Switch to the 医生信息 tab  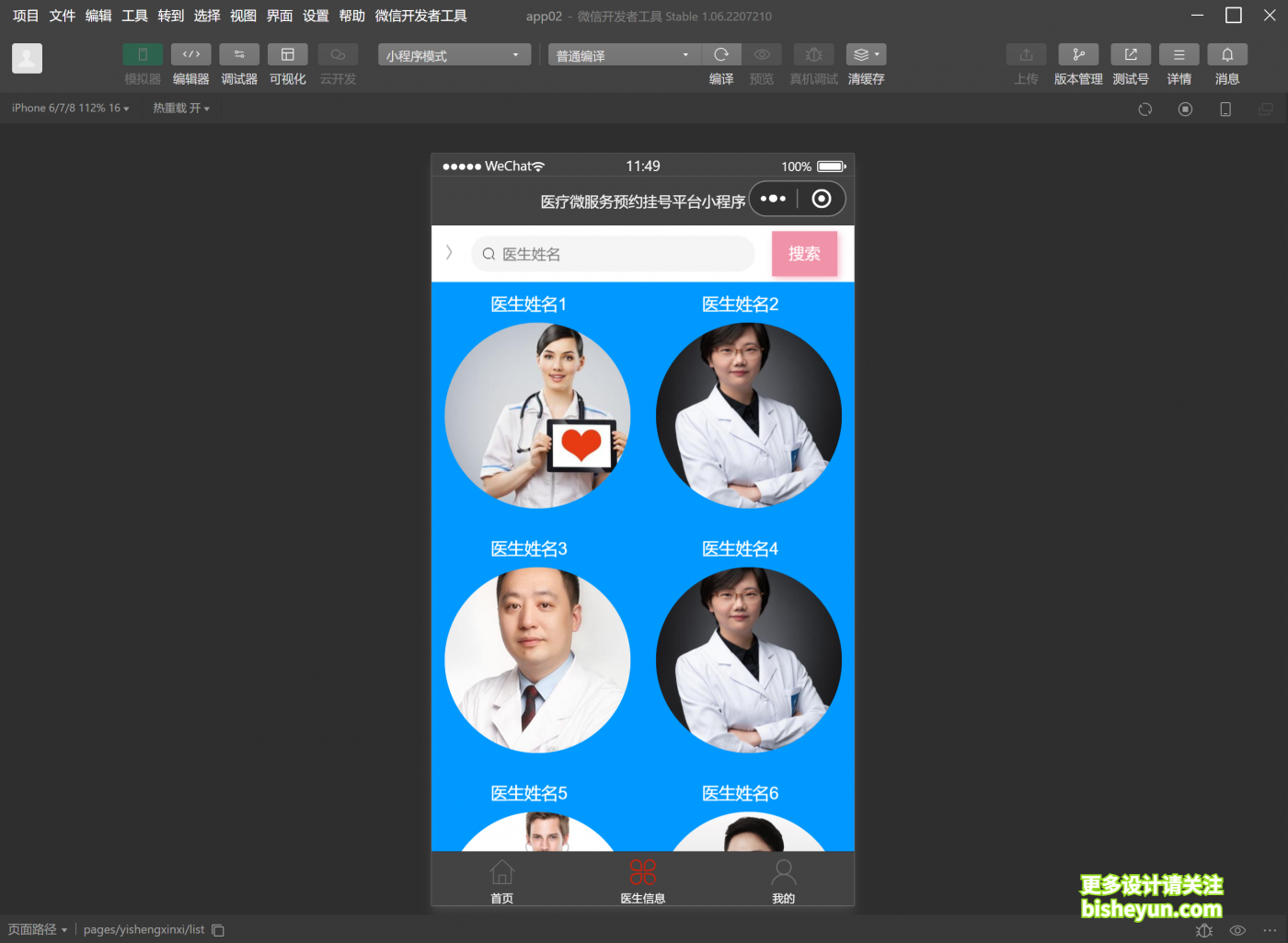click(x=643, y=880)
